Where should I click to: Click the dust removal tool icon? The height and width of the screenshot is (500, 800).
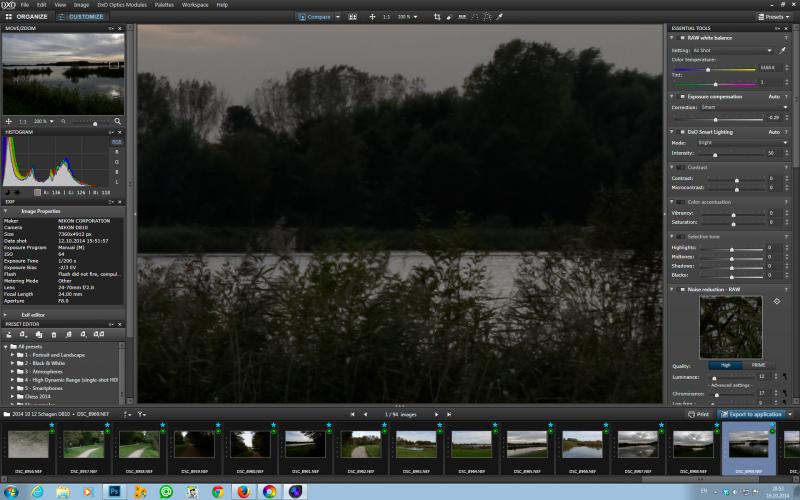pyautogui.click(x=449, y=17)
